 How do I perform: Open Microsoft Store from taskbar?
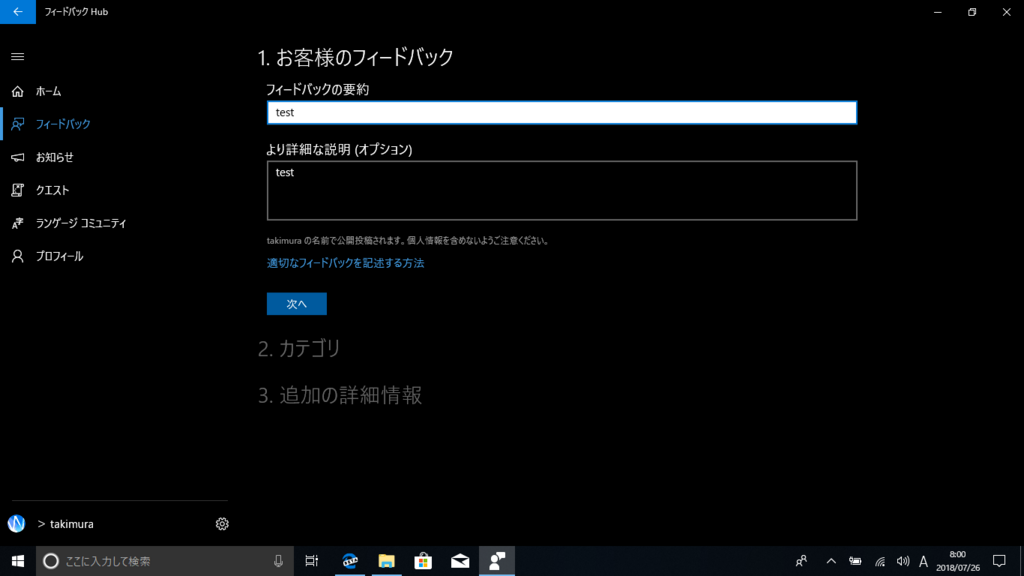pos(423,561)
